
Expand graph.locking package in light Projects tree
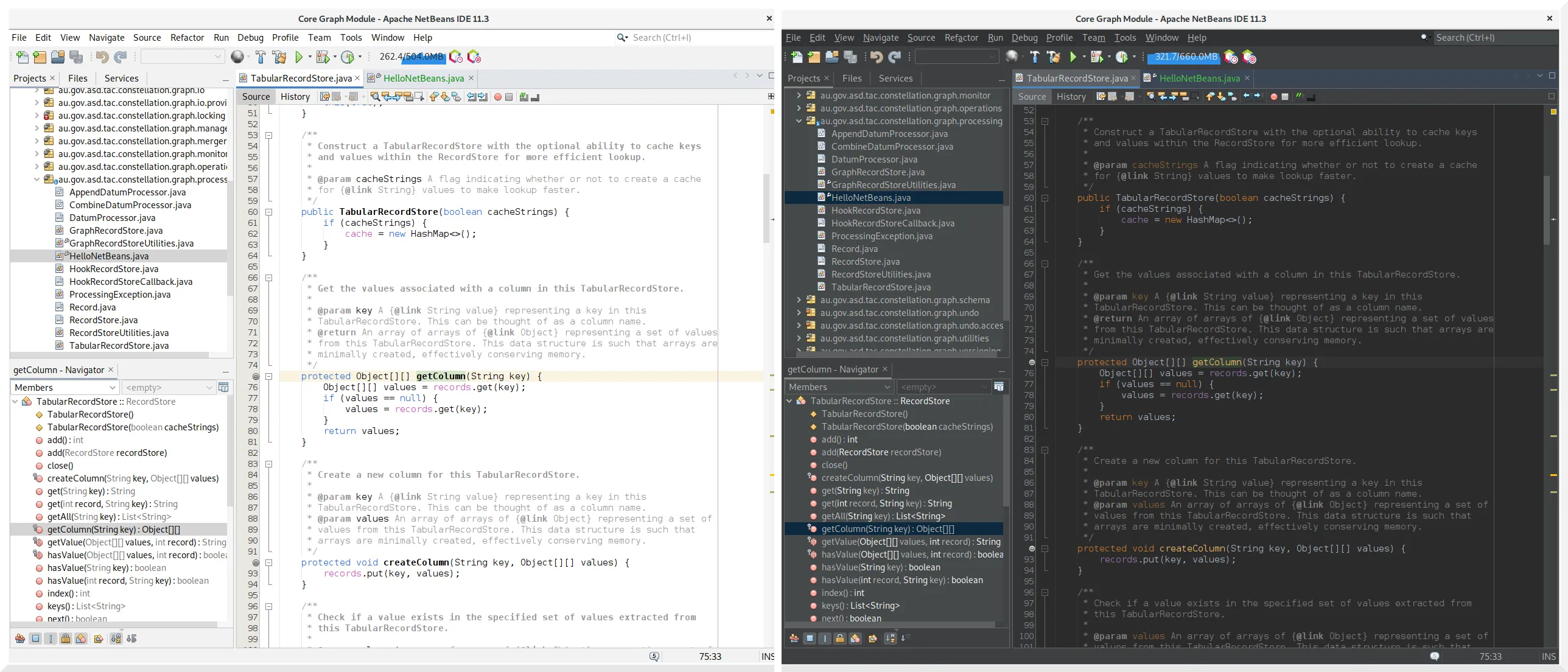[37, 116]
